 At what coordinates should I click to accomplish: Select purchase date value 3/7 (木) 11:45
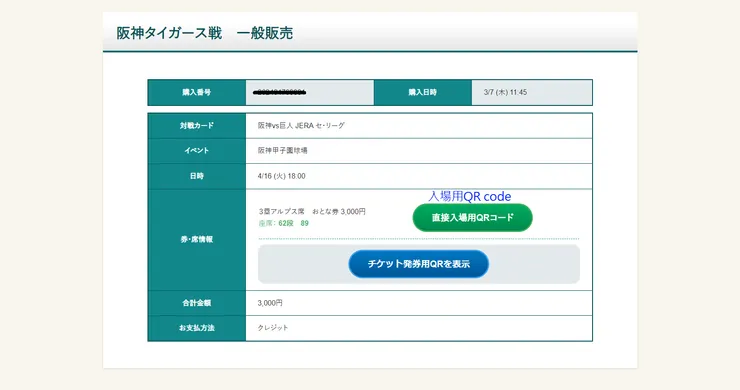[505, 93]
